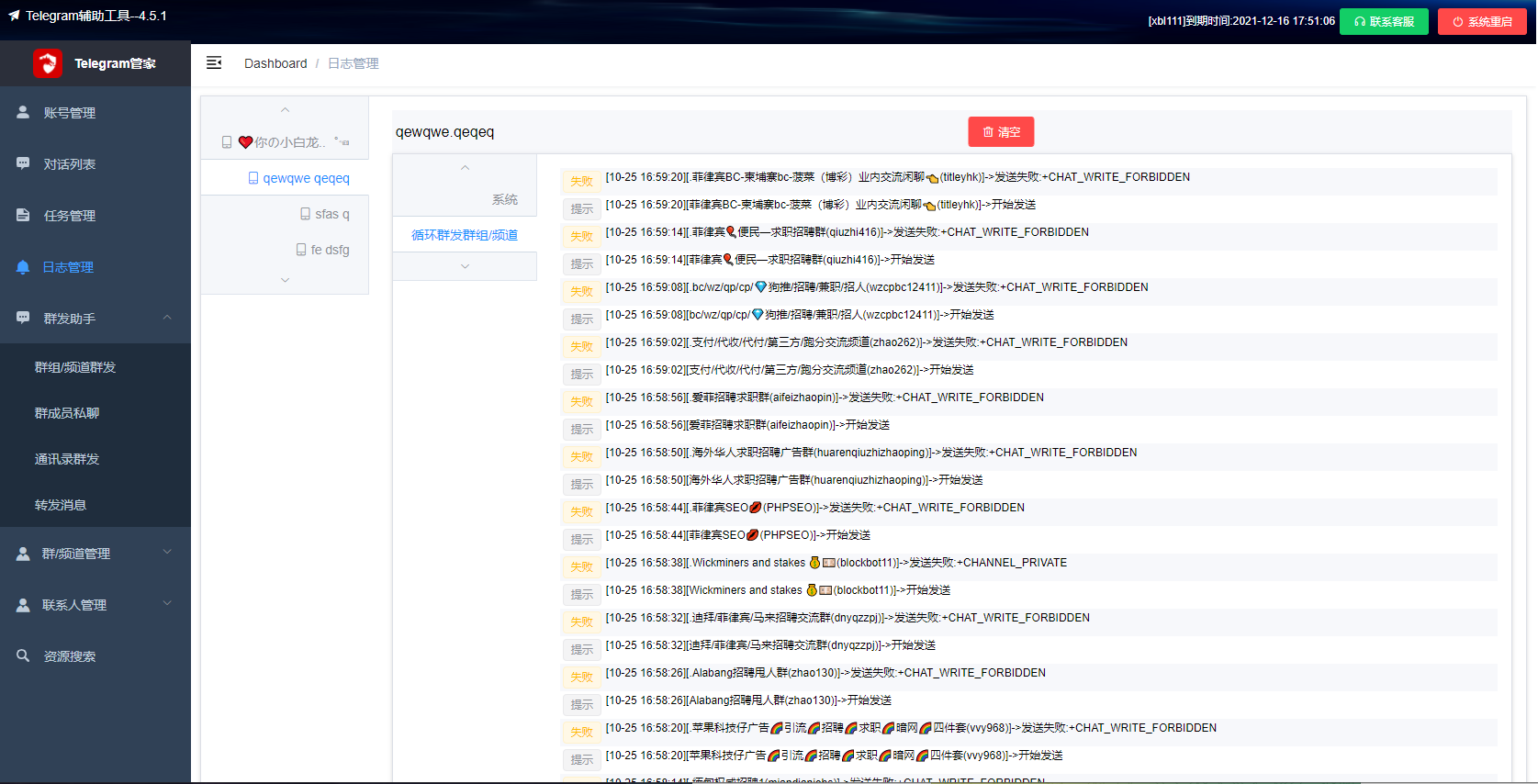Click the red 清空 clear button
Image resolution: width=1538 pixels, height=784 pixels.
[x=1001, y=132]
